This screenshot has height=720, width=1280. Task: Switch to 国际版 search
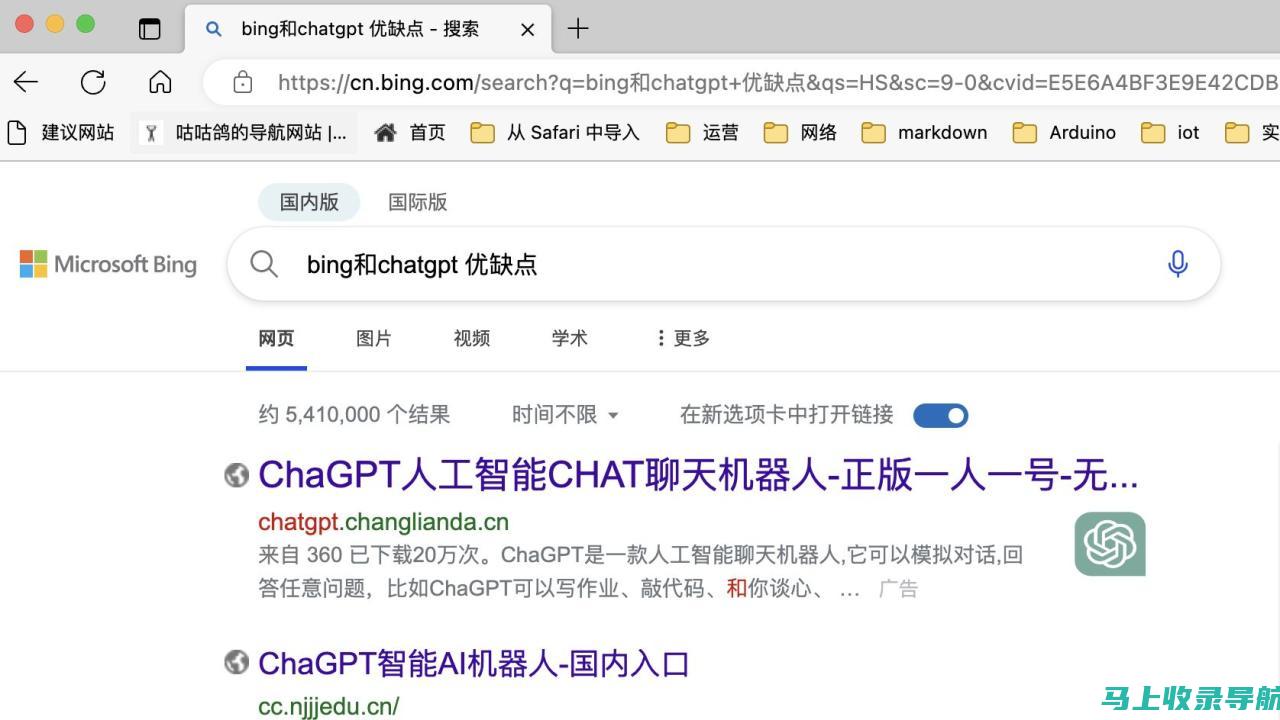point(418,202)
